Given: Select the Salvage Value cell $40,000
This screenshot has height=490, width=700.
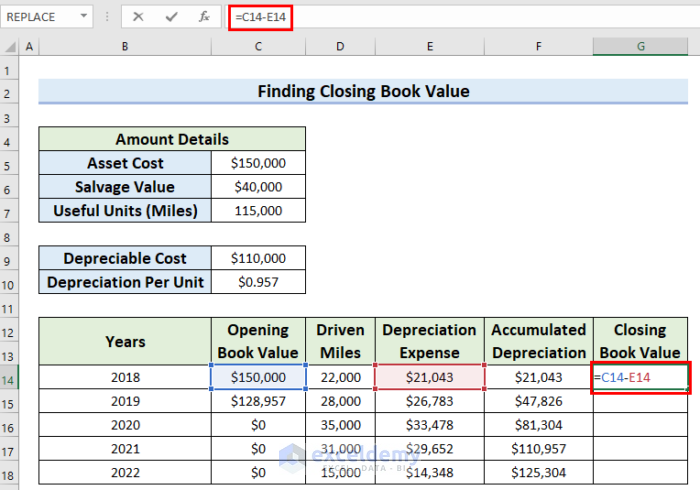Looking at the screenshot, I should point(258,187).
